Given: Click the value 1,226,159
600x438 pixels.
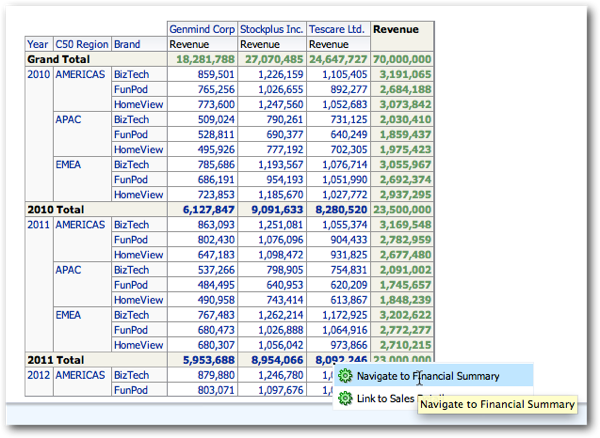Looking at the screenshot, I should click(280, 74).
